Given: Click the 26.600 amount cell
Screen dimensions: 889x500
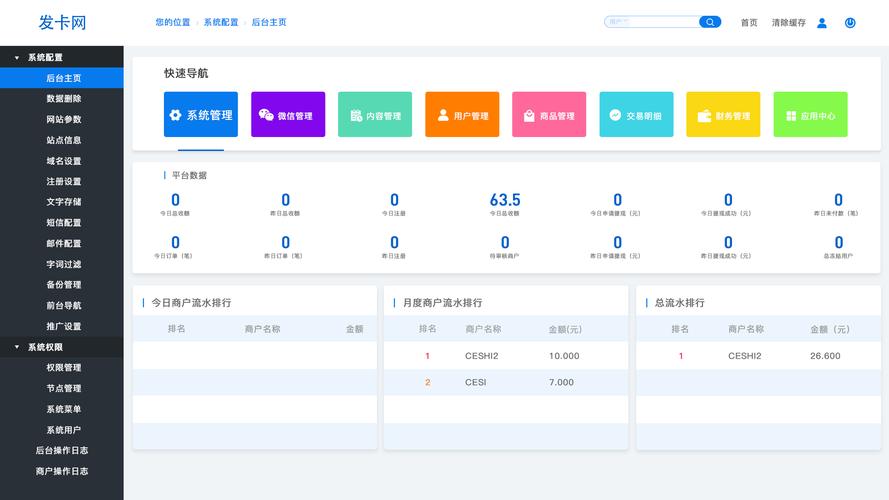Looking at the screenshot, I should pos(825,356).
